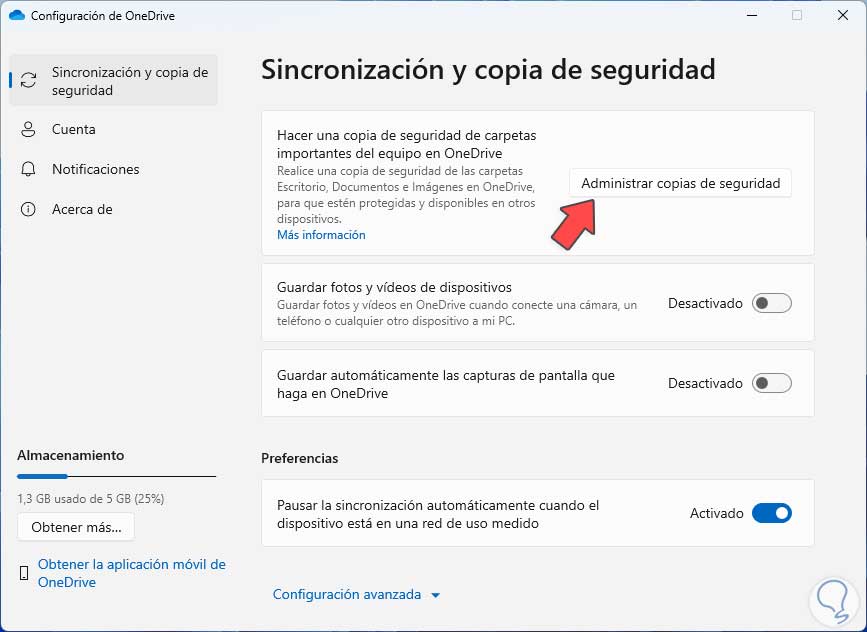Open the Notificaciones section
The width and height of the screenshot is (867, 632).
point(114,169)
